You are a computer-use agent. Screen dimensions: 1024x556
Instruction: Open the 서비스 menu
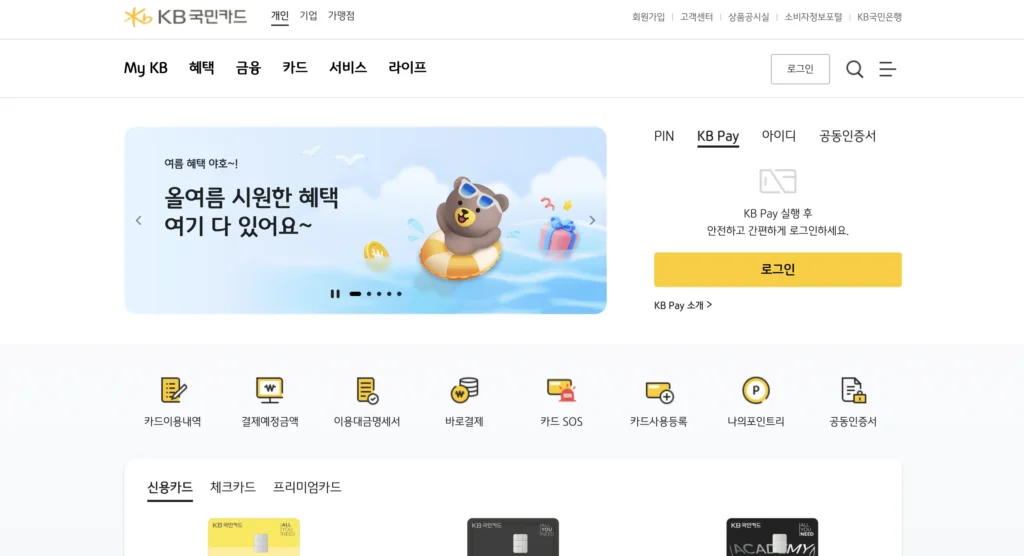coord(348,68)
